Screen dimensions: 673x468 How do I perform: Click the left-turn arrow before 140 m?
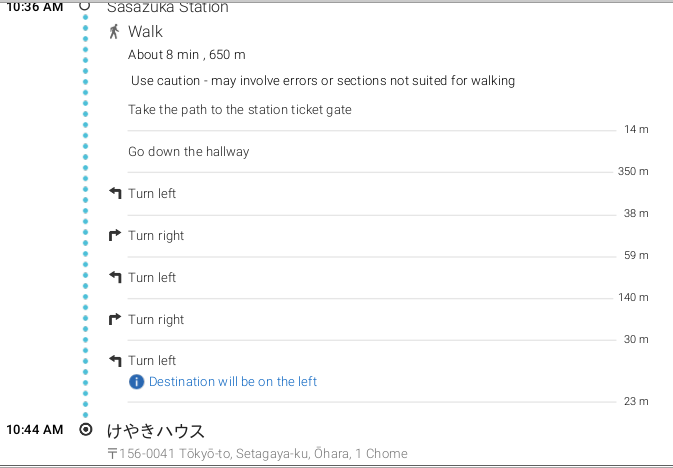[115, 278]
